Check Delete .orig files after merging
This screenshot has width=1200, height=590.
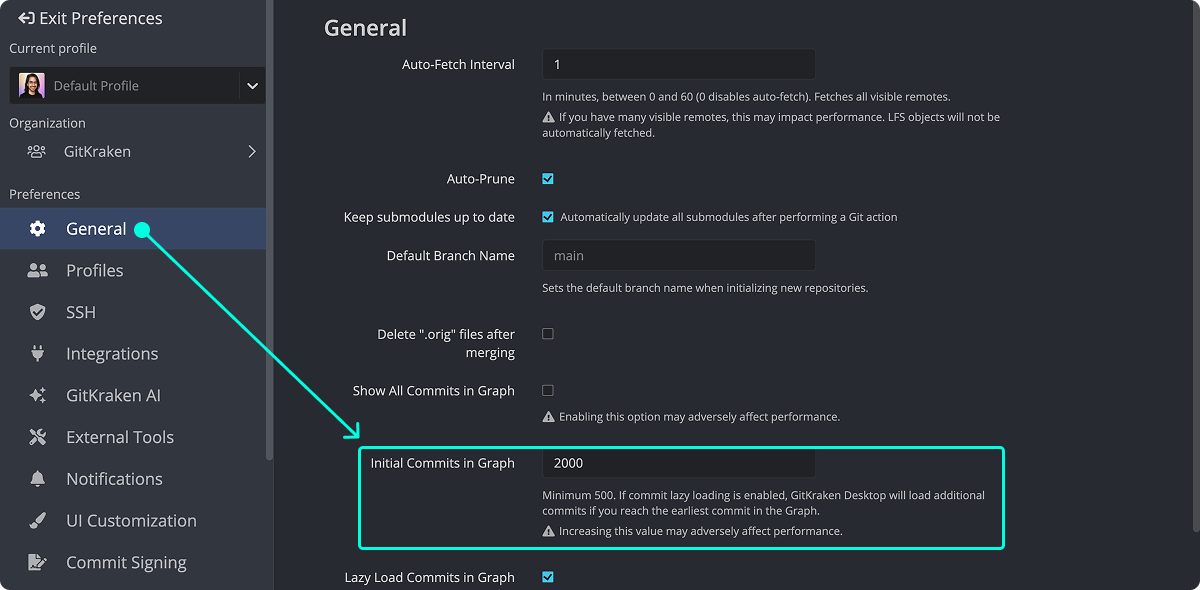548,334
